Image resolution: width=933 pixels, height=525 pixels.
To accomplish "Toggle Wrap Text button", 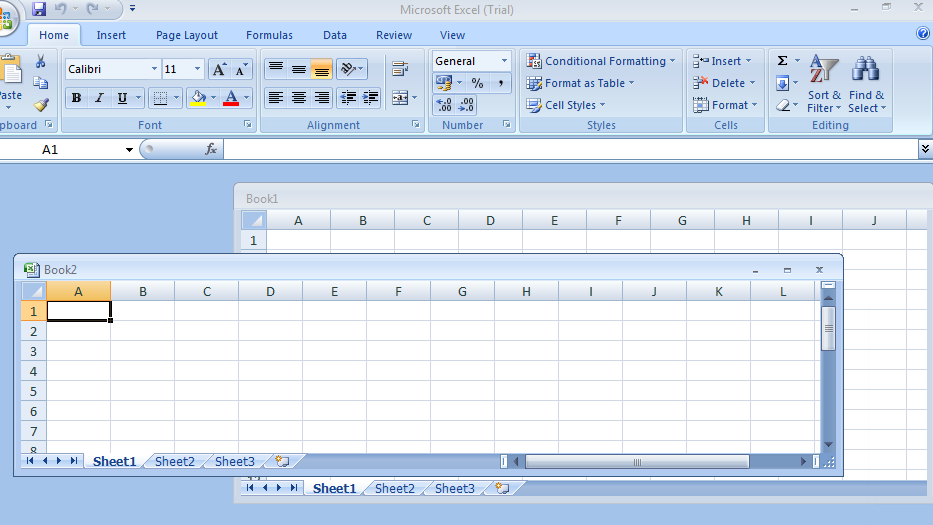I will [x=400, y=70].
